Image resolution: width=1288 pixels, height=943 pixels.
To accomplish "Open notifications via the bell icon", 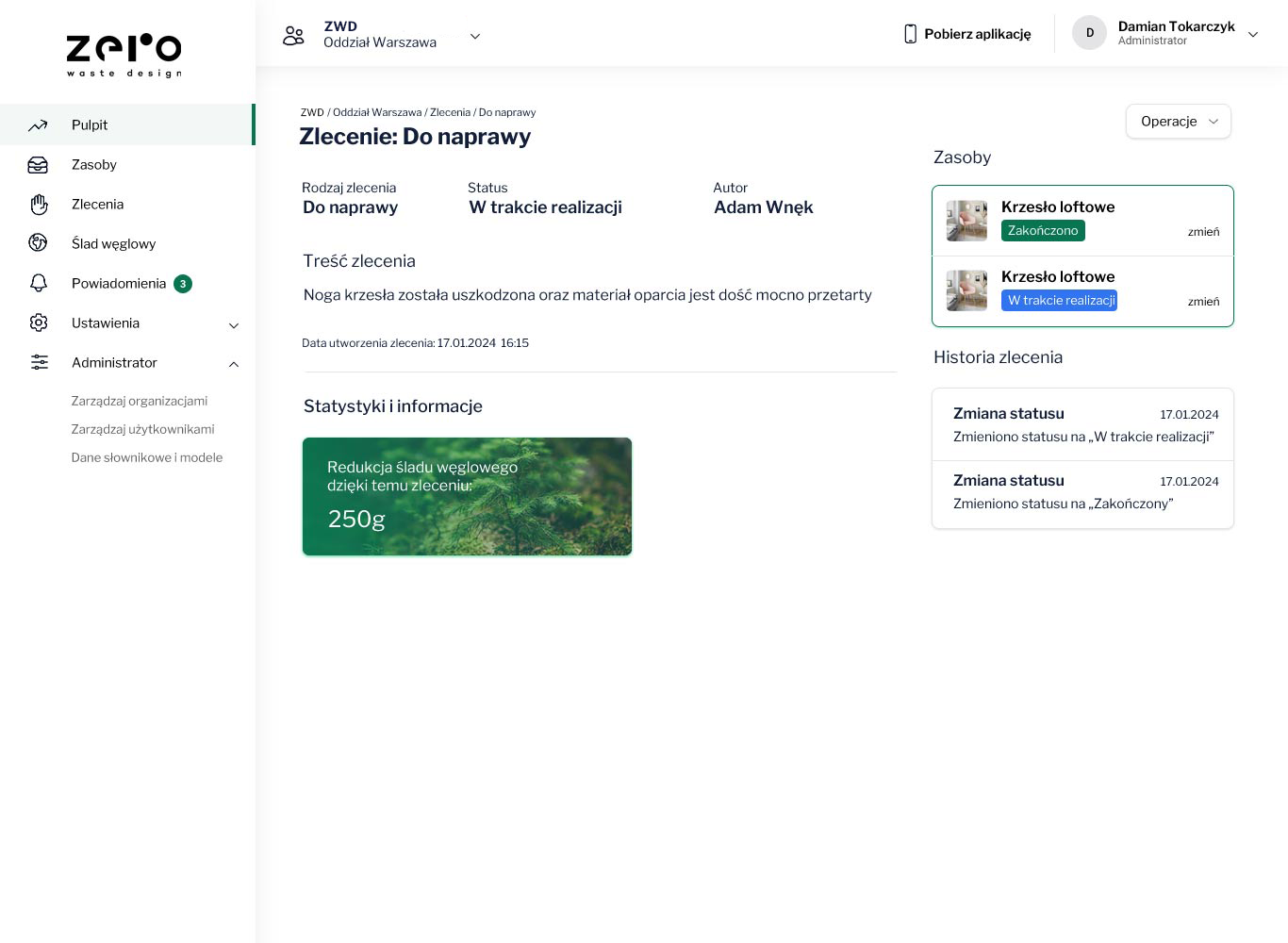I will [x=39, y=283].
